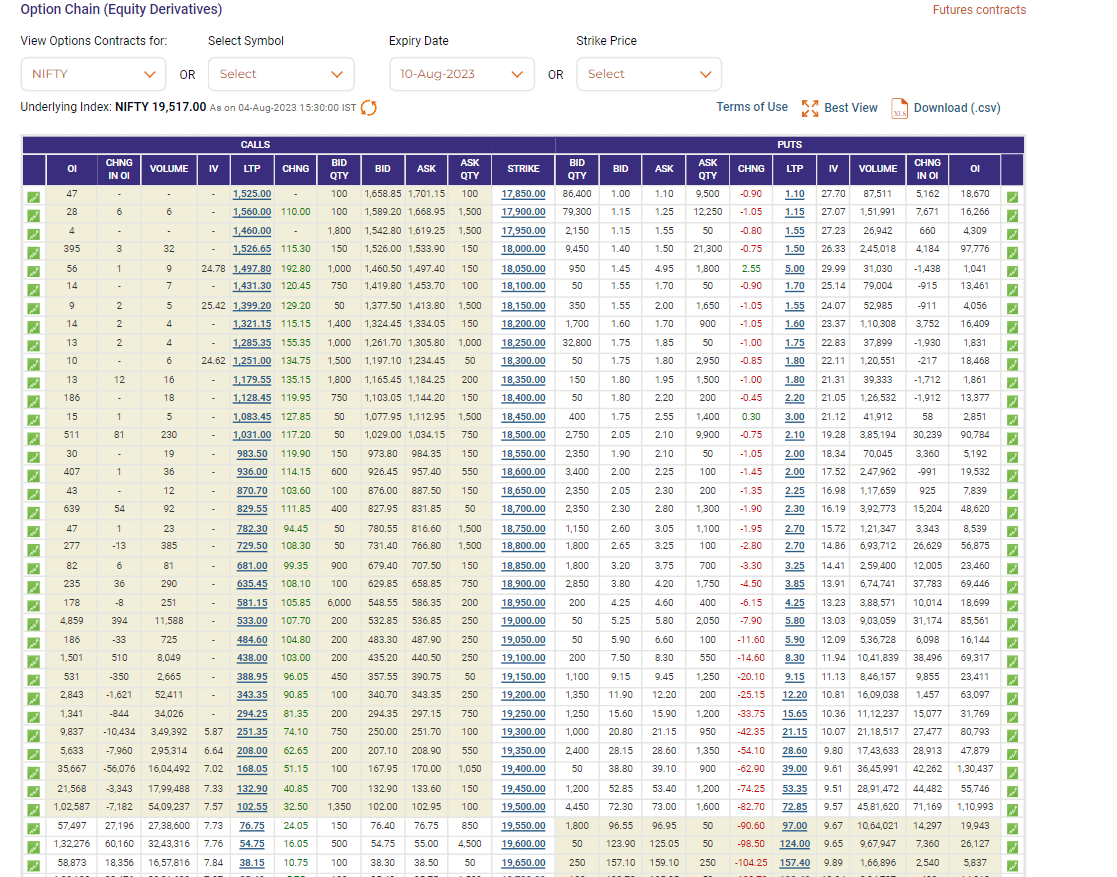Expand the Select Symbol dropdown
This screenshot has height=877, width=1117.
(x=281, y=74)
